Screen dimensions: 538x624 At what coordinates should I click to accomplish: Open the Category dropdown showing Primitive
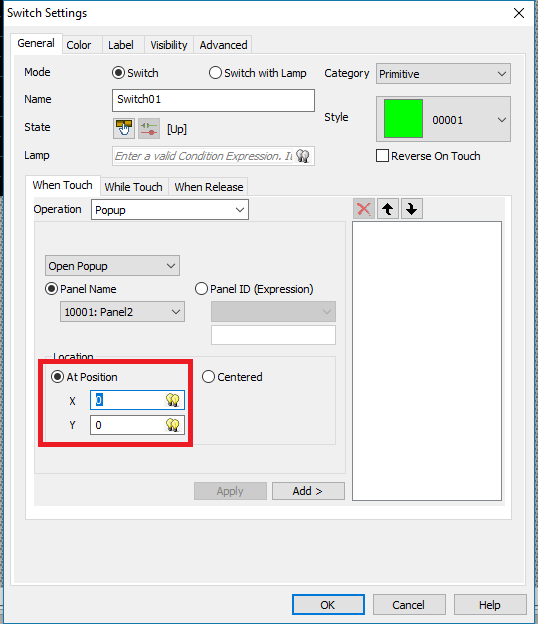pyautogui.click(x=443, y=74)
